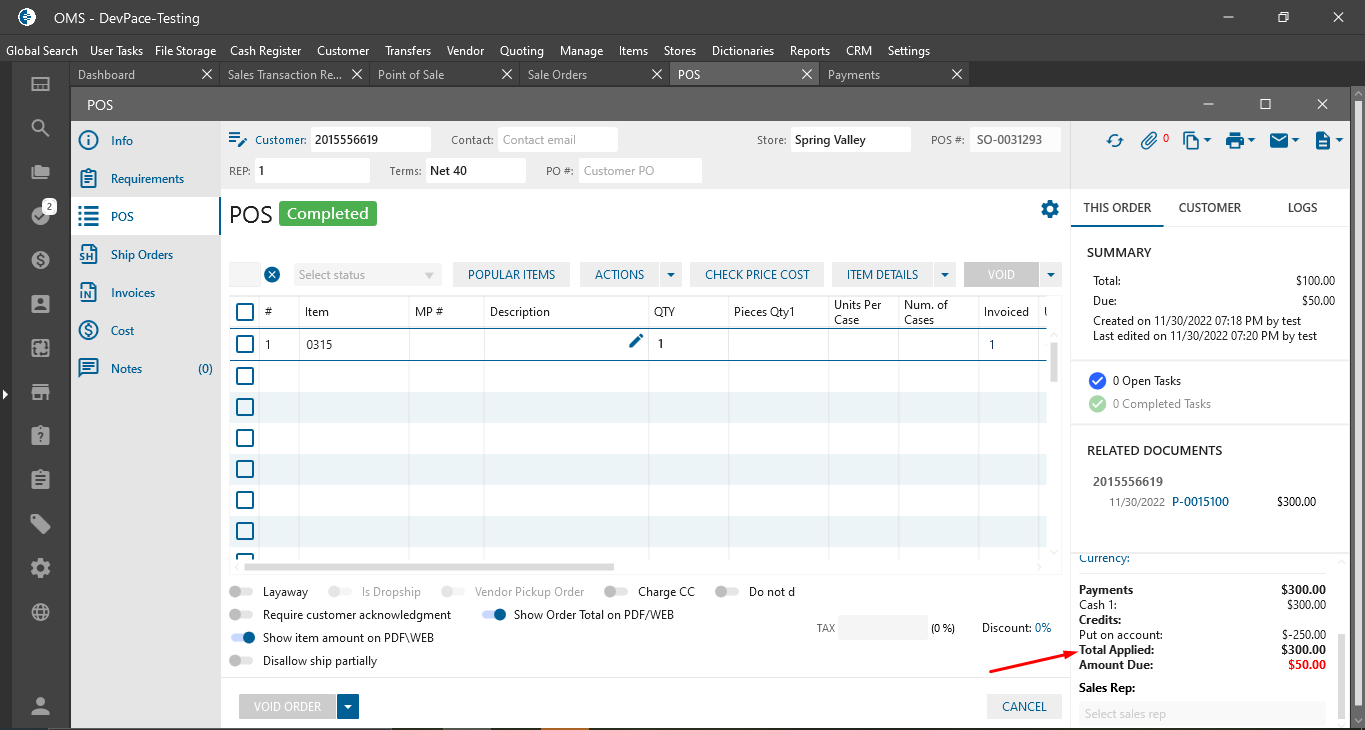Click the edit customer icon
Screen dimensions: 1365x730
(238, 140)
